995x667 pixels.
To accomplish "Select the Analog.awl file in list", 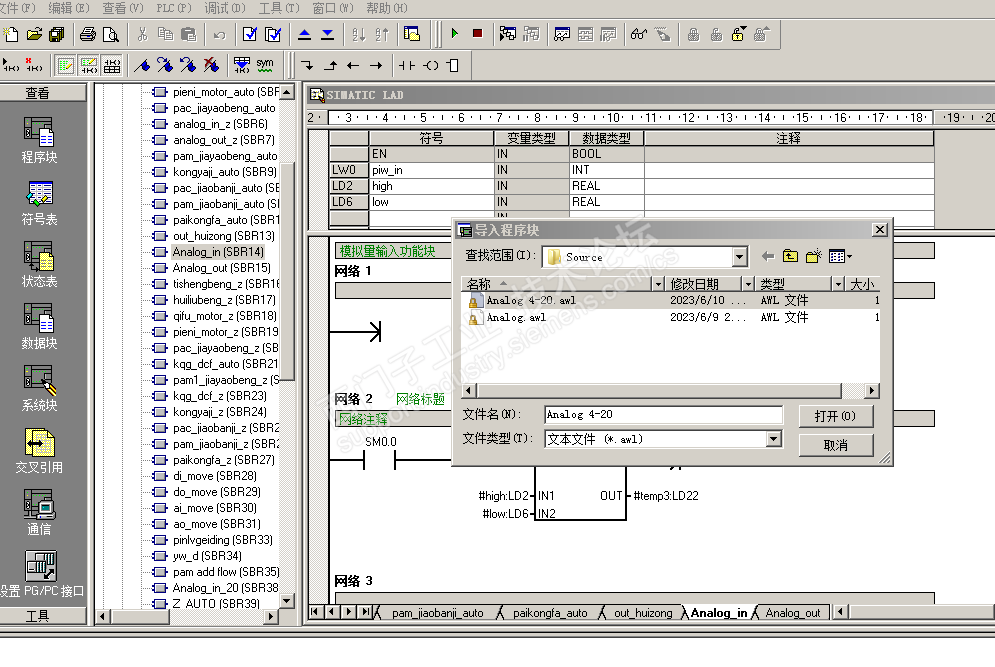I will coord(516,317).
